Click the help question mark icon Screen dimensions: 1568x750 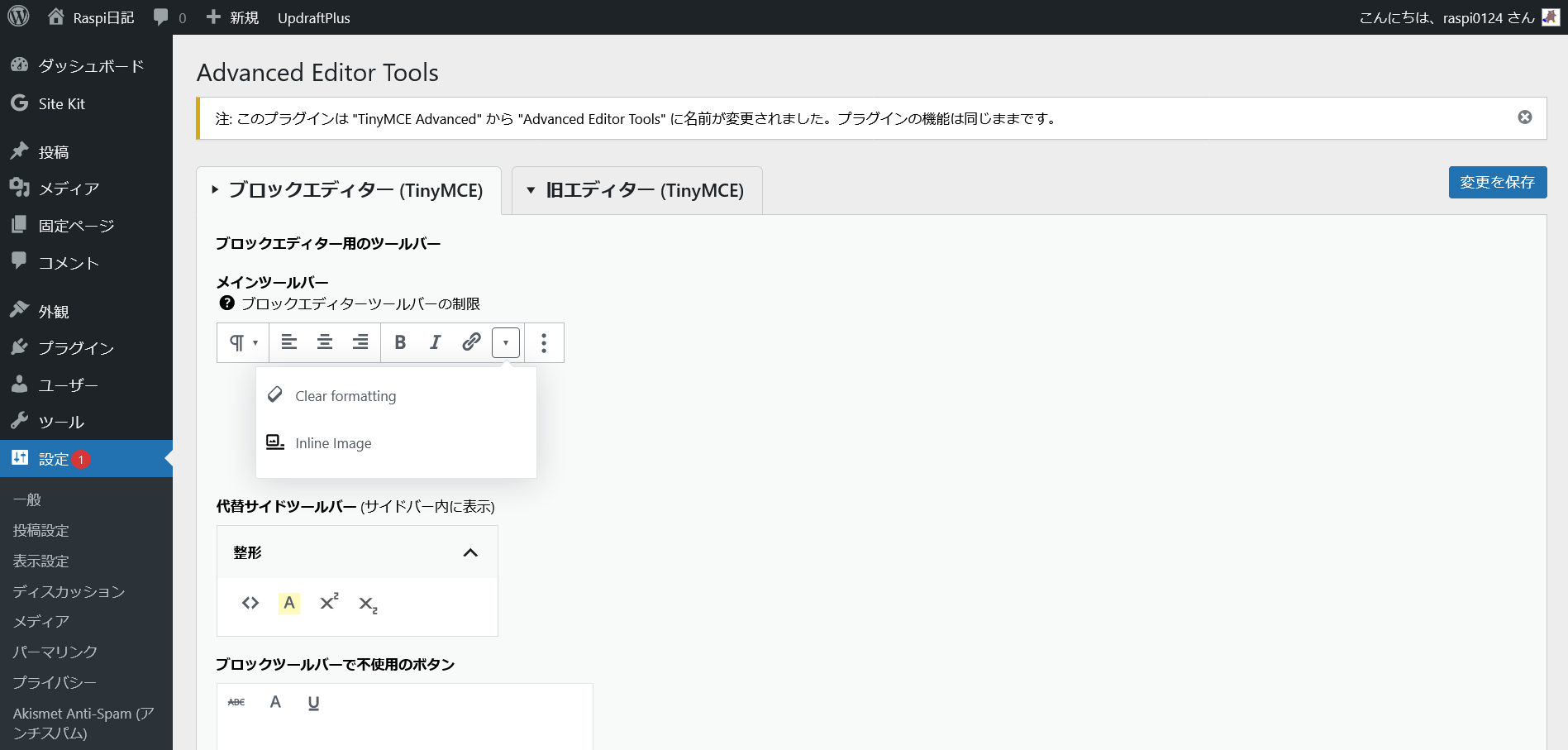click(x=226, y=303)
